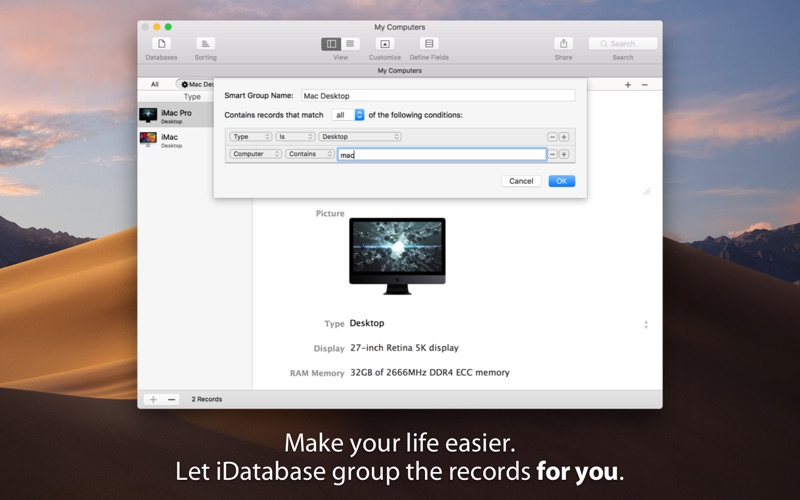Open the Sorting toolbar icon
The width and height of the screenshot is (800, 500).
(205, 44)
